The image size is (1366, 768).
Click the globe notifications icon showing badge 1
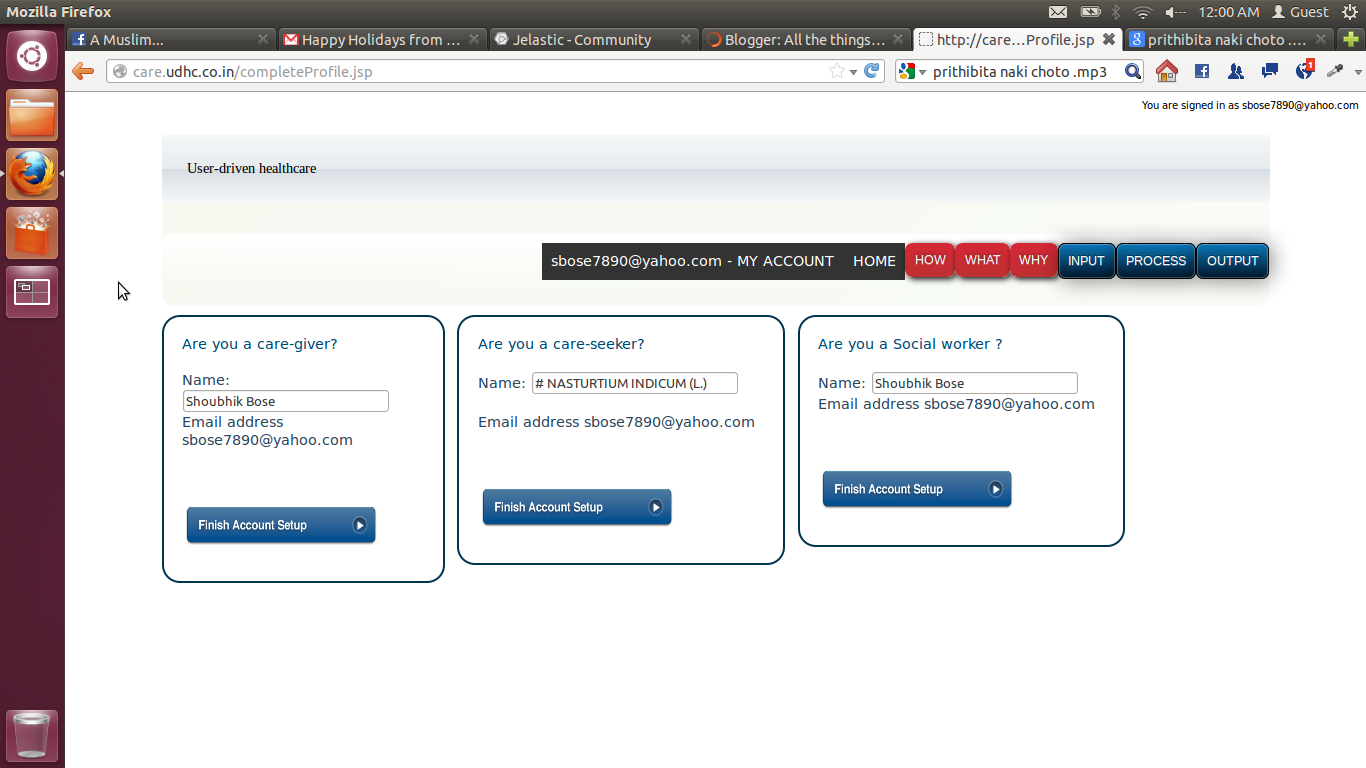[x=1304, y=71]
